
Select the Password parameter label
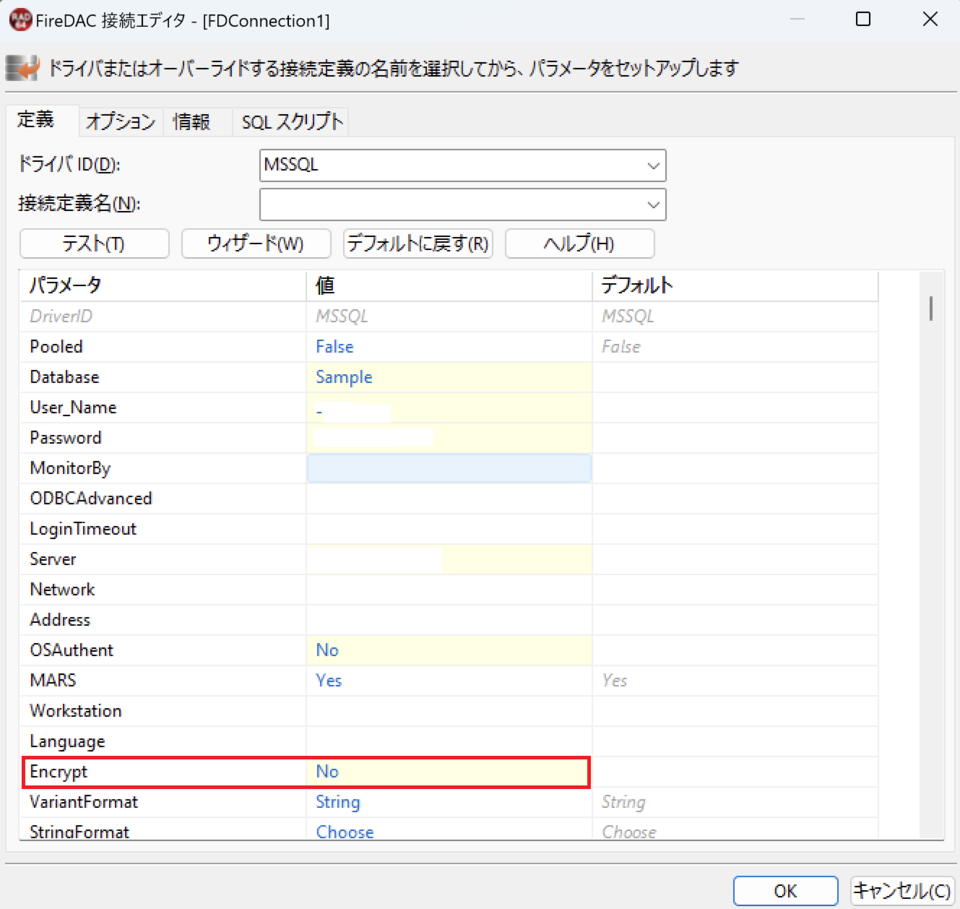click(x=66, y=438)
